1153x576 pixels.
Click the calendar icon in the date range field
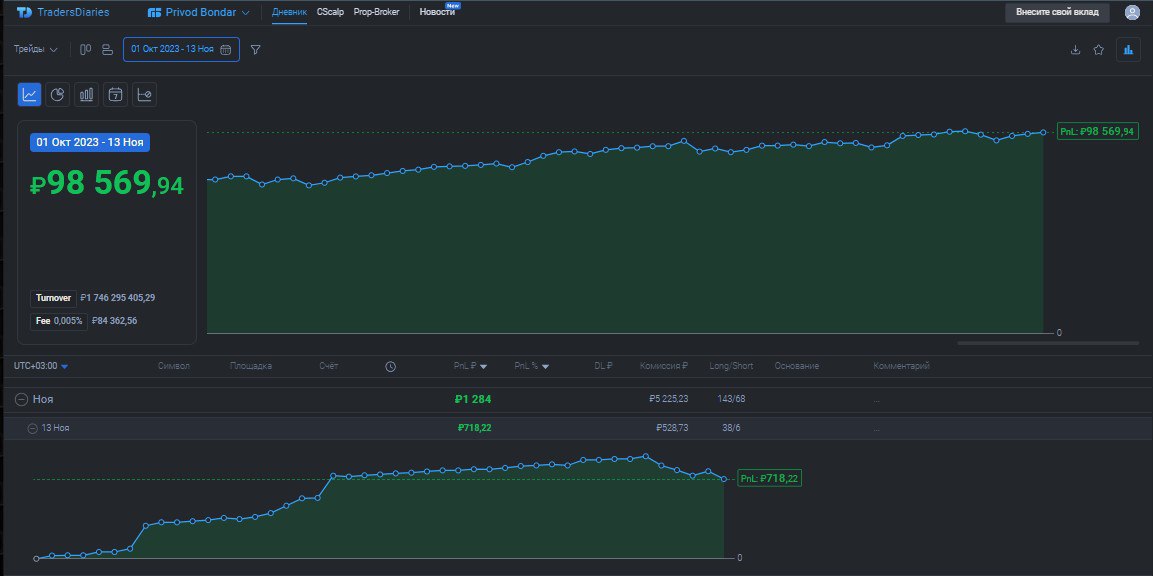pos(225,49)
